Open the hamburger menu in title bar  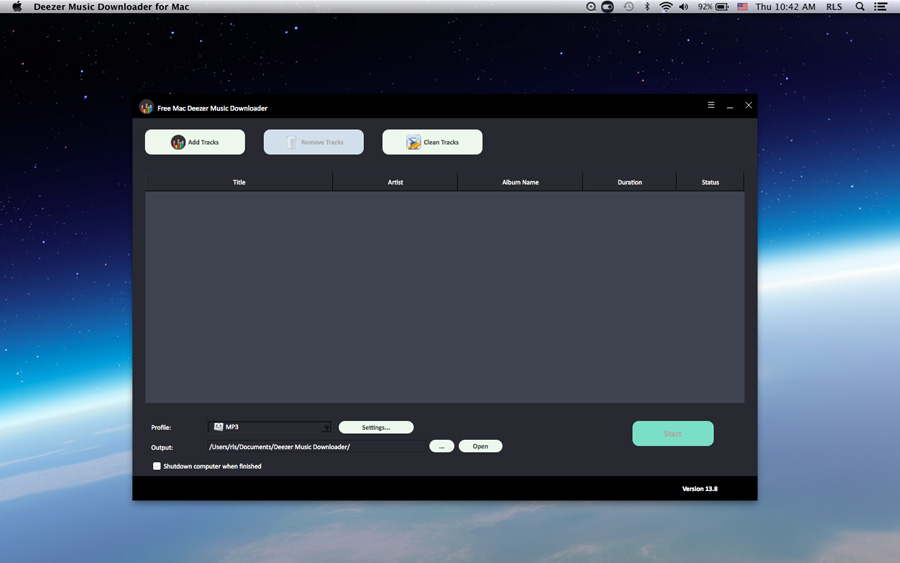tap(711, 105)
